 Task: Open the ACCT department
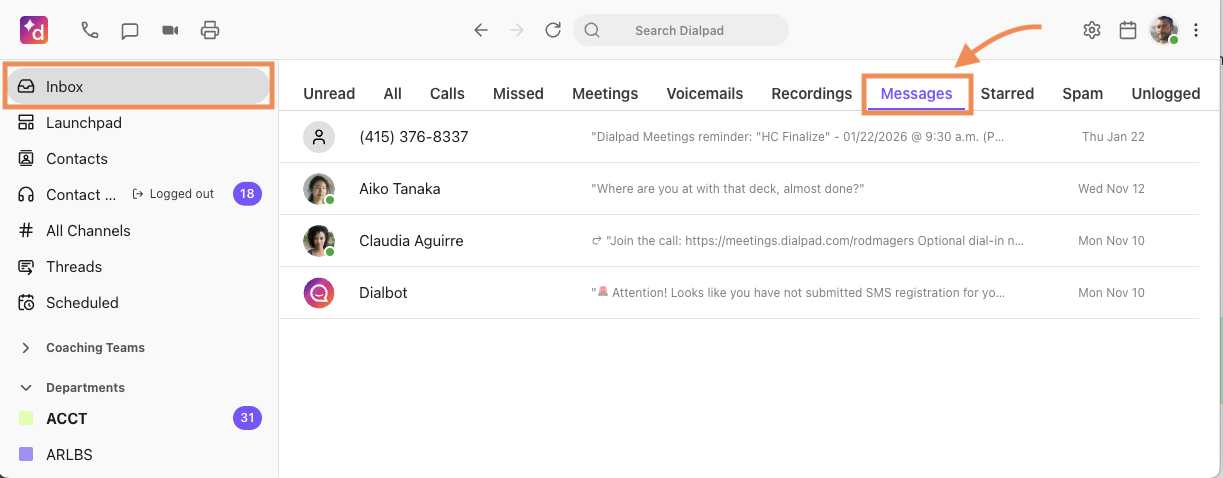(x=139, y=419)
